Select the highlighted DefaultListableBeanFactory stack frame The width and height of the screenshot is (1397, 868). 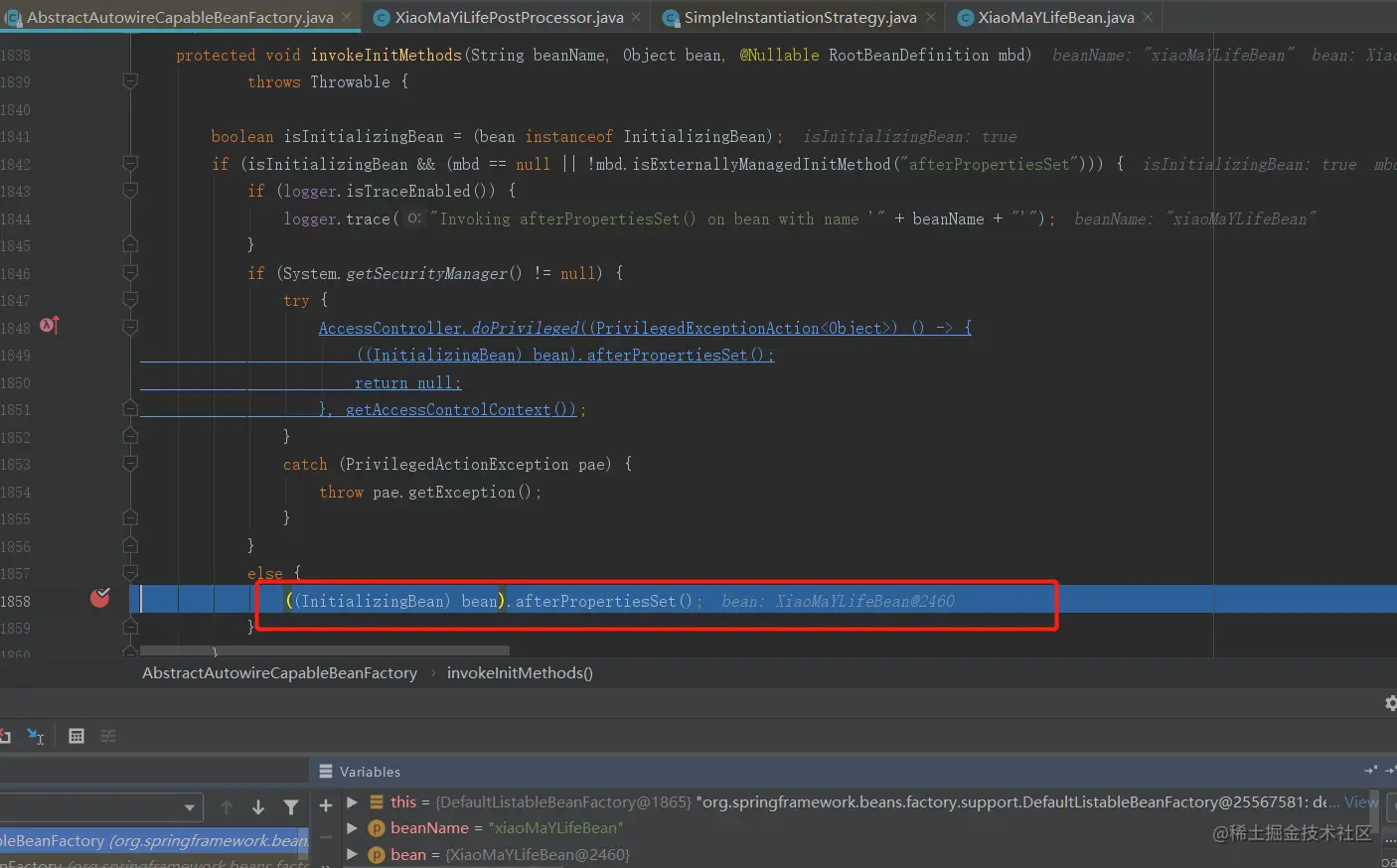tap(154, 840)
